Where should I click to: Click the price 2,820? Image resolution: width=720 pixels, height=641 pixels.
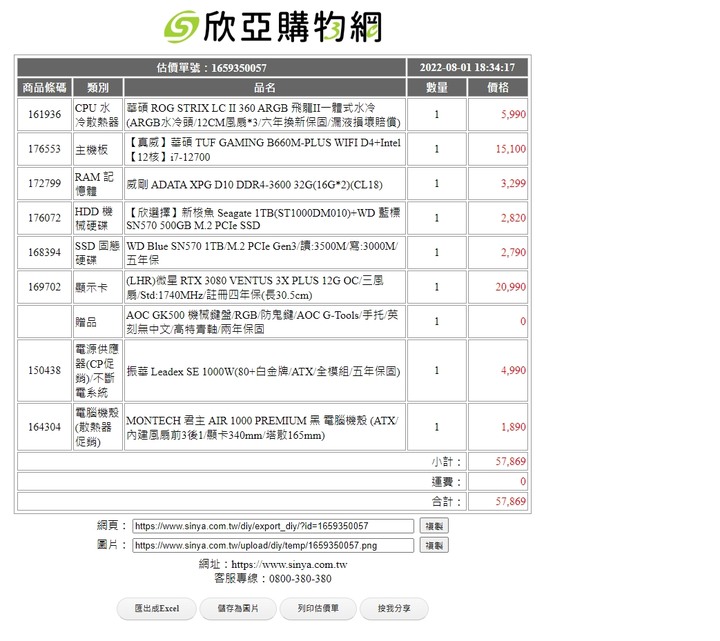[x=513, y=218]
